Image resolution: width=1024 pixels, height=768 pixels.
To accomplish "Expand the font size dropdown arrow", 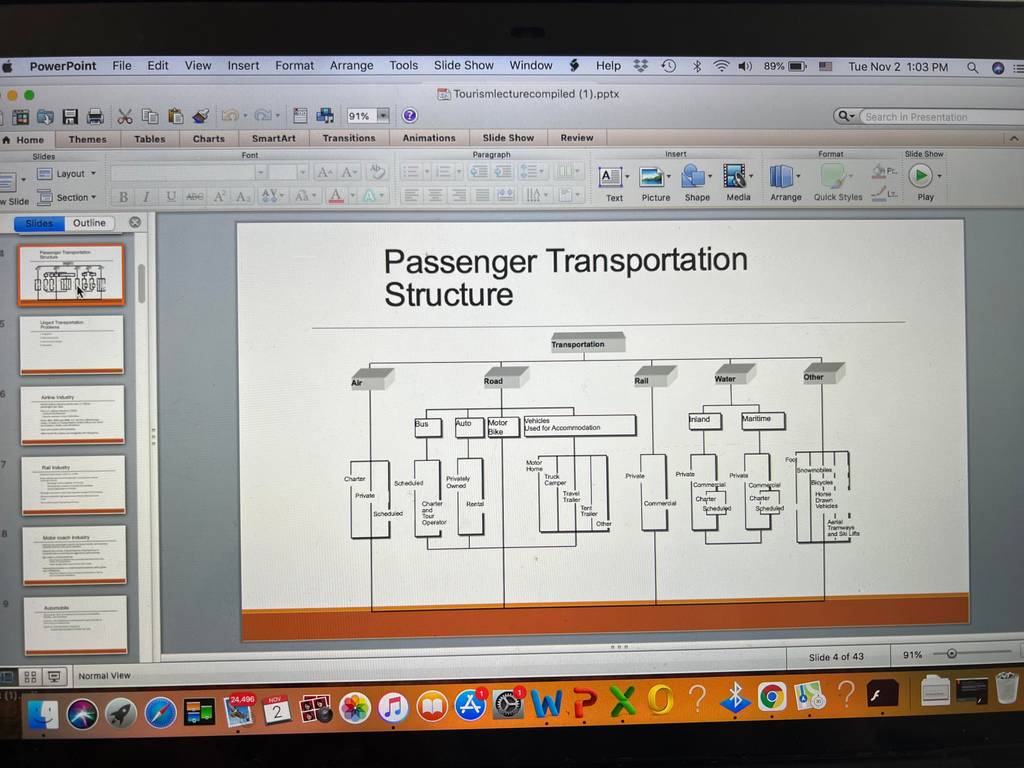I will point(302,172).
